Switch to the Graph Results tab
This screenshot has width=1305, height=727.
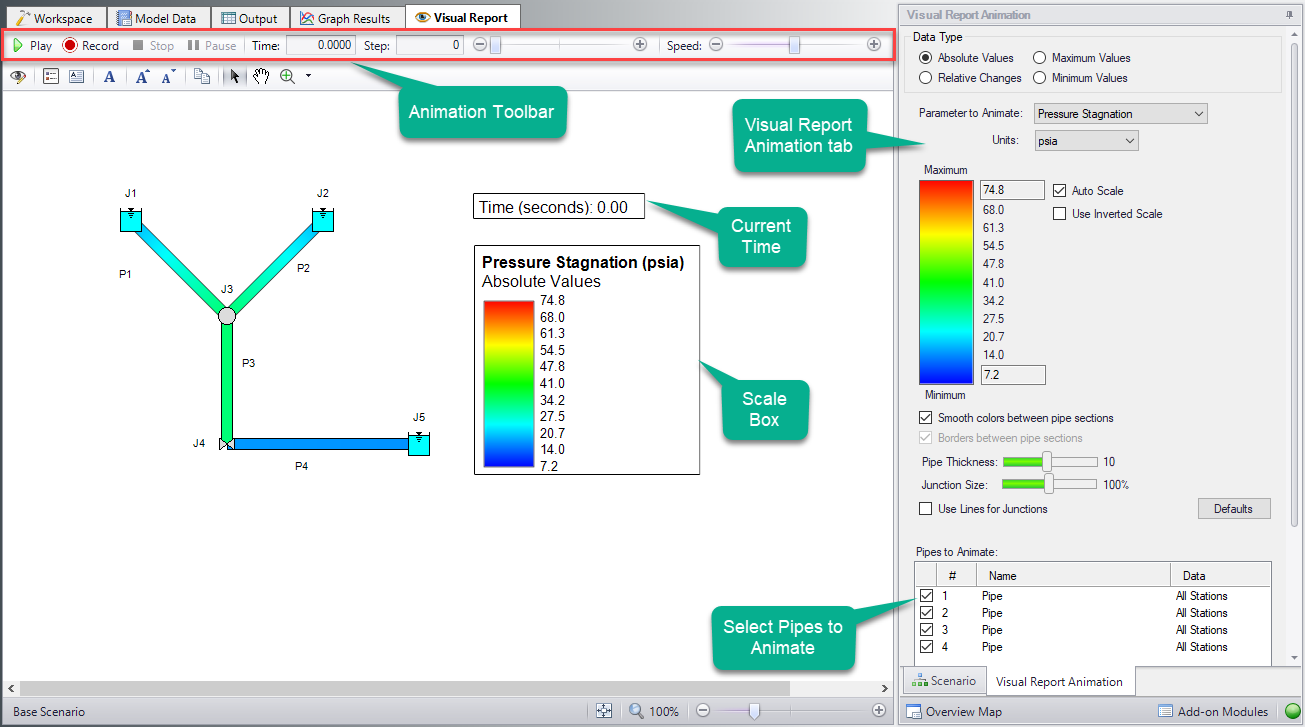coord(347,16)
